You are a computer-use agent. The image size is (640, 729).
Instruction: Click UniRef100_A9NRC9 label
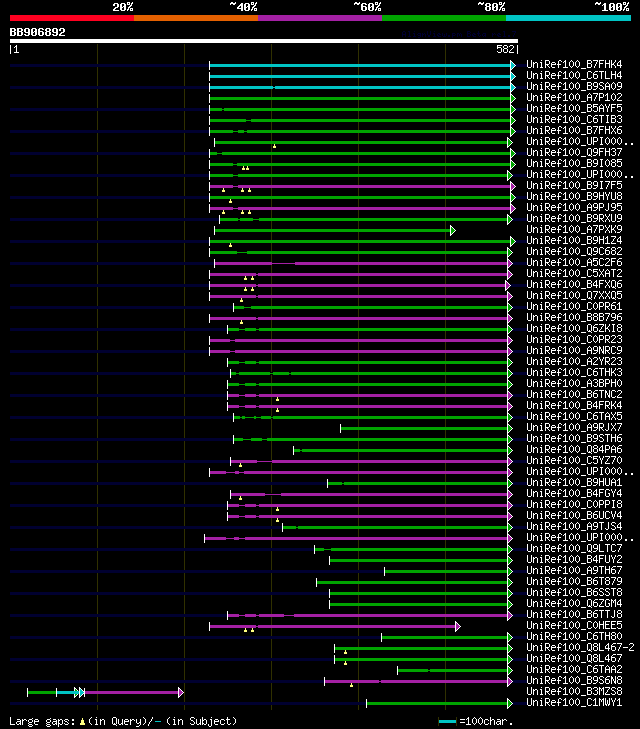[x=574, y=351]
